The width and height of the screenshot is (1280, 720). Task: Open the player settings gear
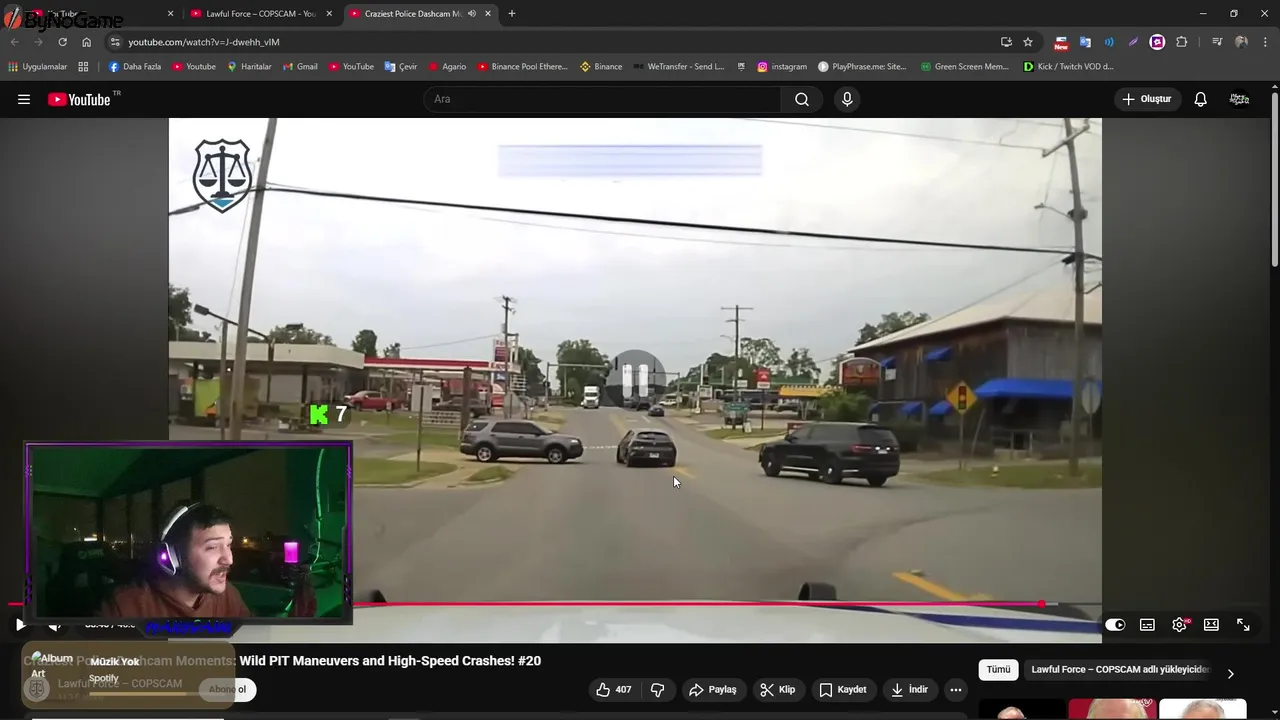tap(1180, 625)
